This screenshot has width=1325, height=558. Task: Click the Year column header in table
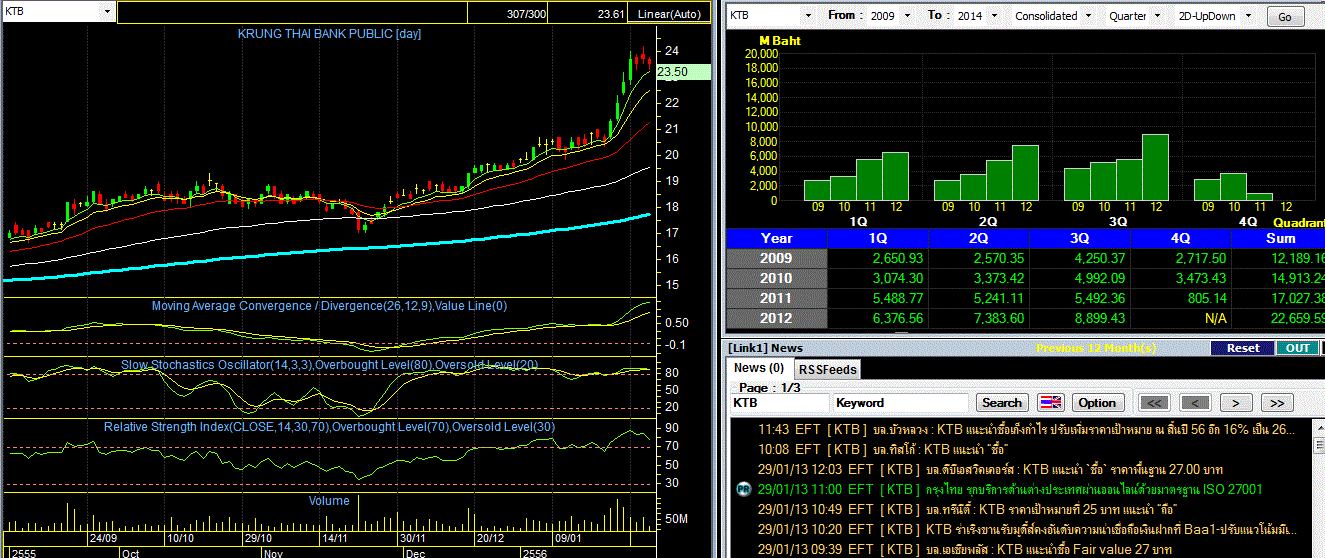click(x=777, y=238)
